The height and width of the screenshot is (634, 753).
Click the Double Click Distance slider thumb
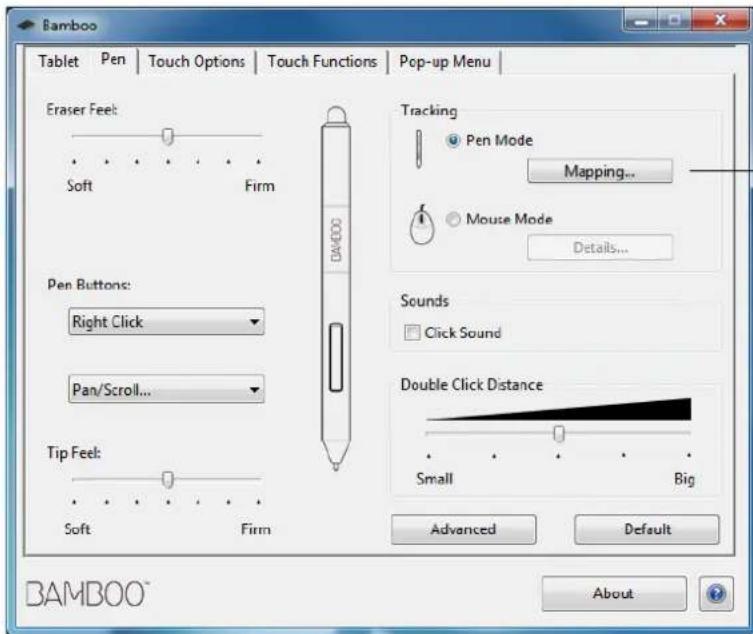[x=559, y=433]
